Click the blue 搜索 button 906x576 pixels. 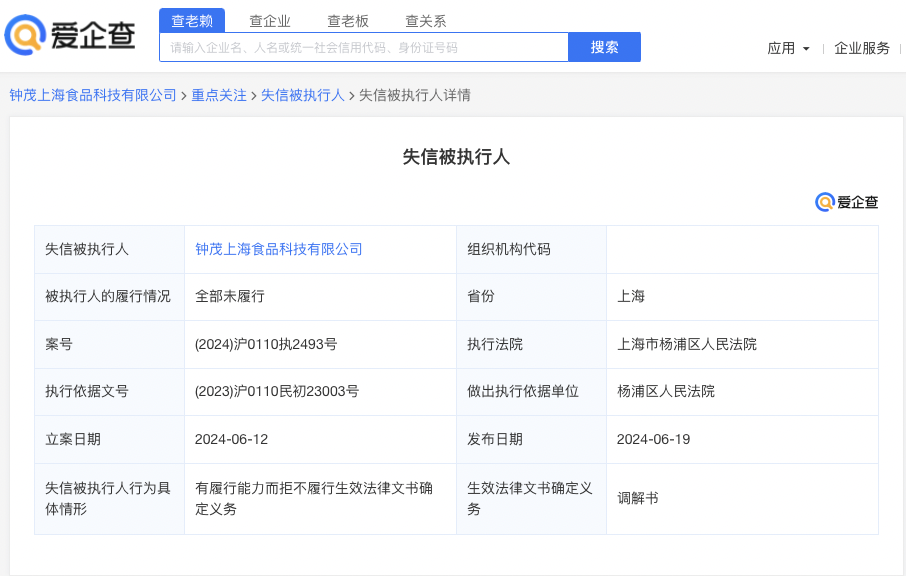click(x=604, y=47)
